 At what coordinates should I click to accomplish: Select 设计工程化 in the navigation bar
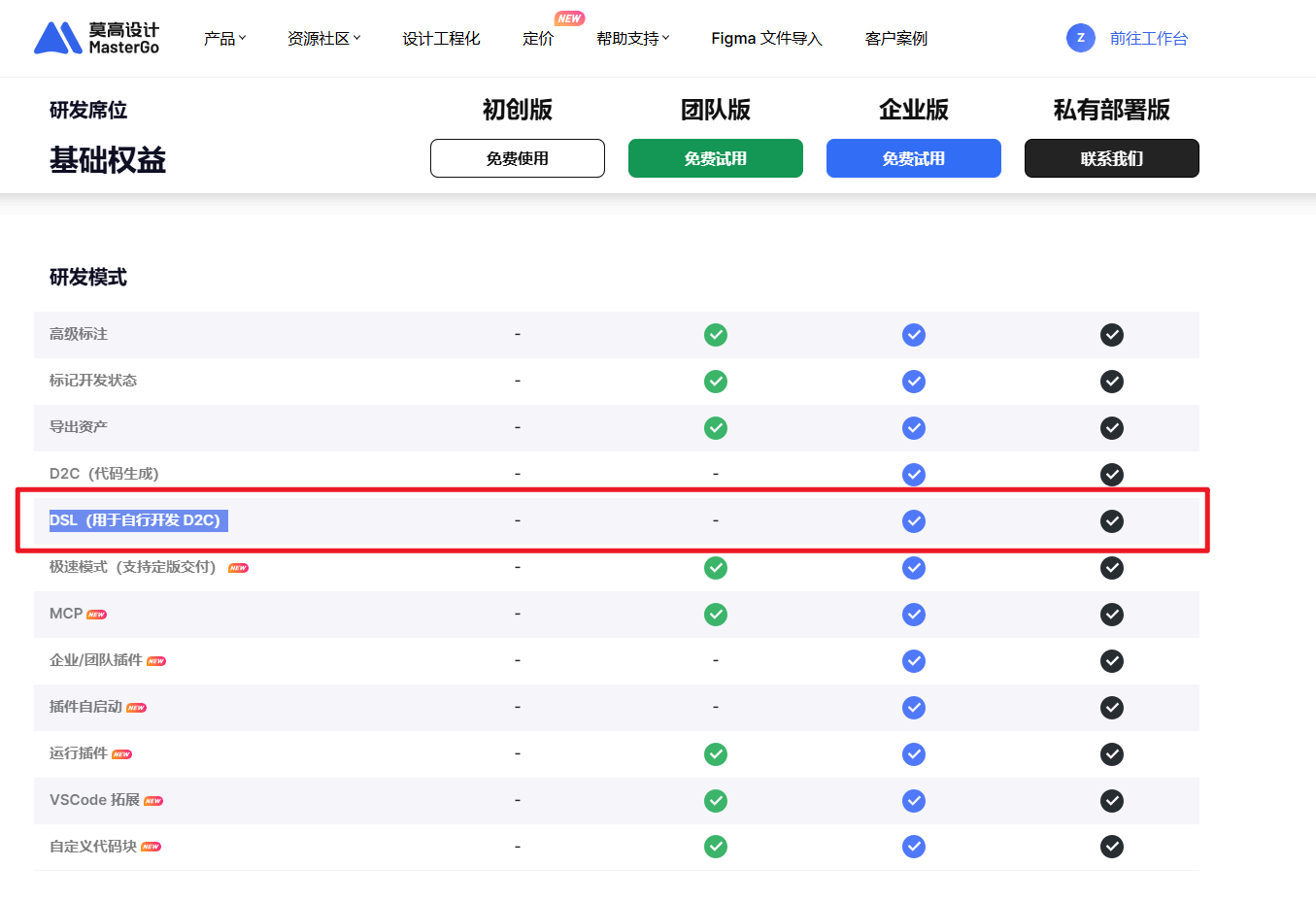click(440, 39)
